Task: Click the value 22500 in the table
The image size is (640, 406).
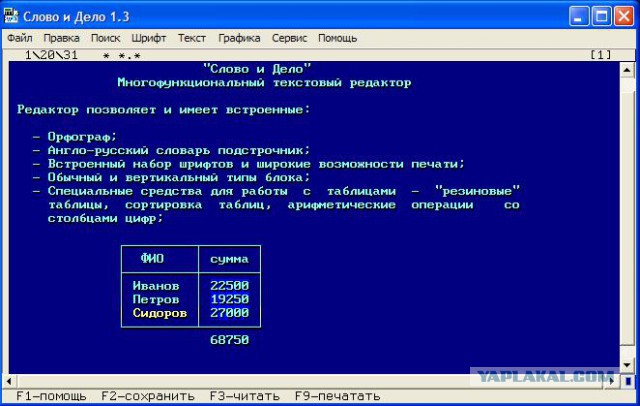Action: click(x=229, y=286)
